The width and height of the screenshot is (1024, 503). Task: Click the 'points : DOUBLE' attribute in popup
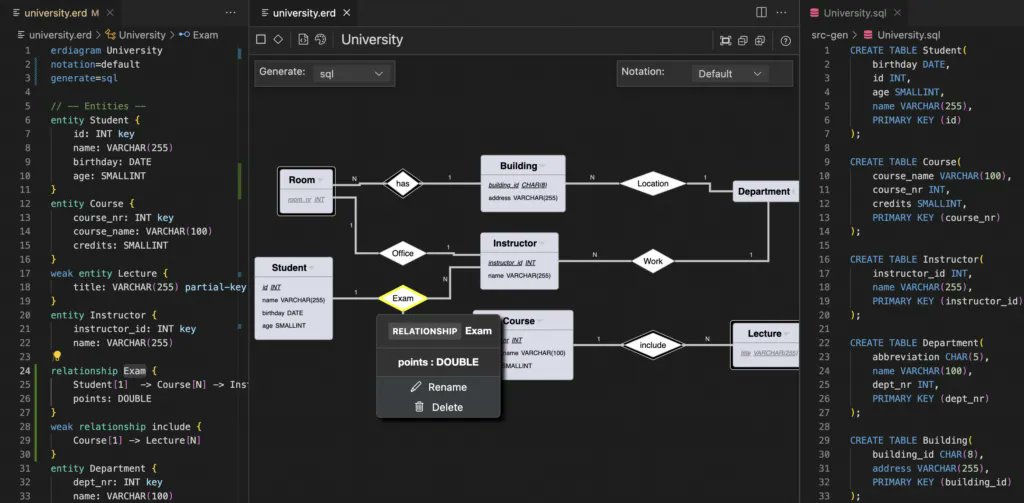pyautogui.click(x=438, y=362)
